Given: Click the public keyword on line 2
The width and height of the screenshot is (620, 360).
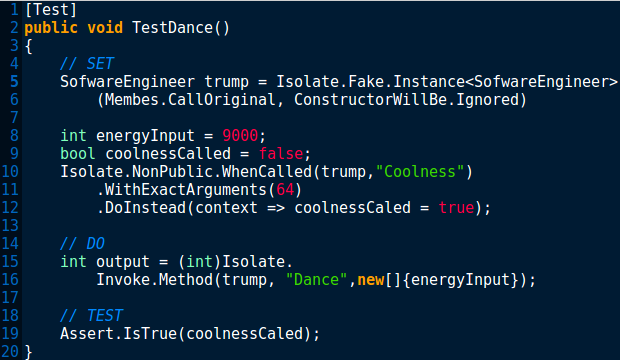Looking at the screenshot, I should [x=51, y=28].
